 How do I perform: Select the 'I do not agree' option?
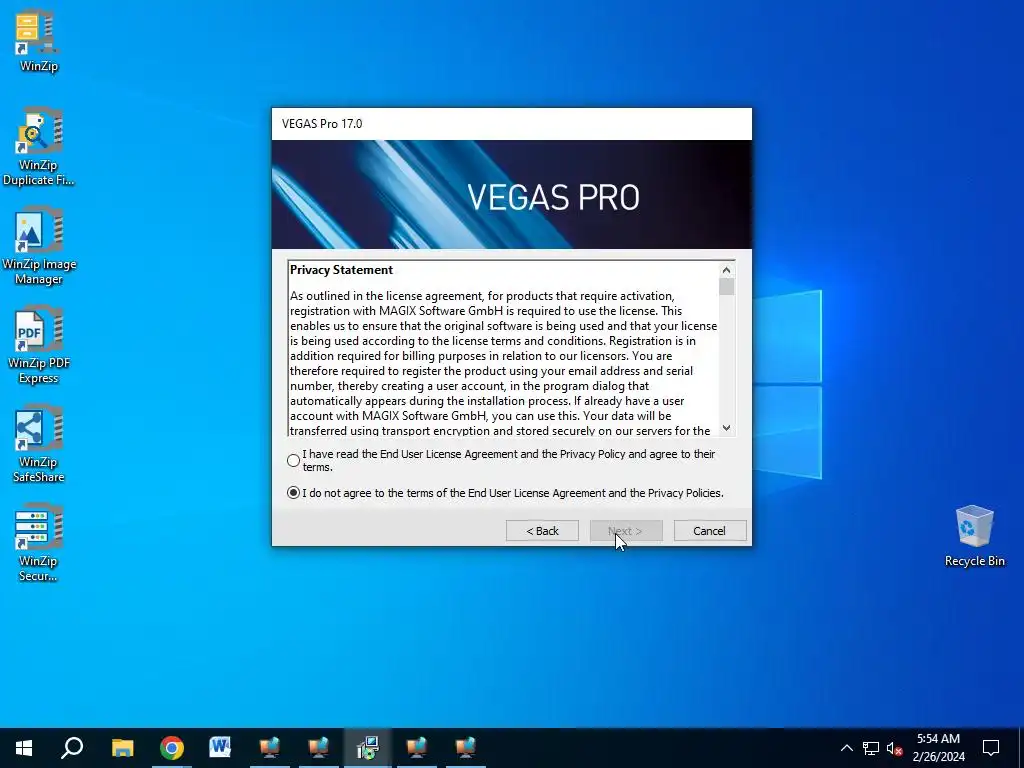[293, 493]
